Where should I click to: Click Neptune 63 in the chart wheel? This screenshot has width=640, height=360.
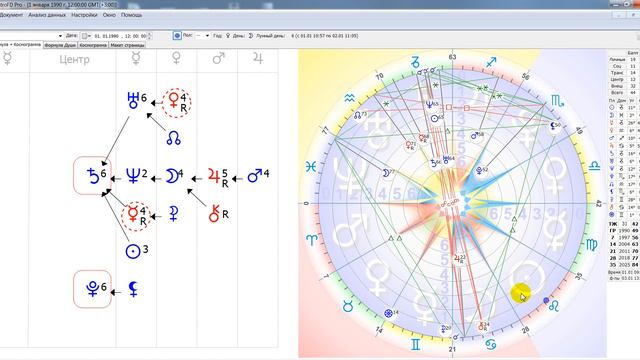point(431,105)
